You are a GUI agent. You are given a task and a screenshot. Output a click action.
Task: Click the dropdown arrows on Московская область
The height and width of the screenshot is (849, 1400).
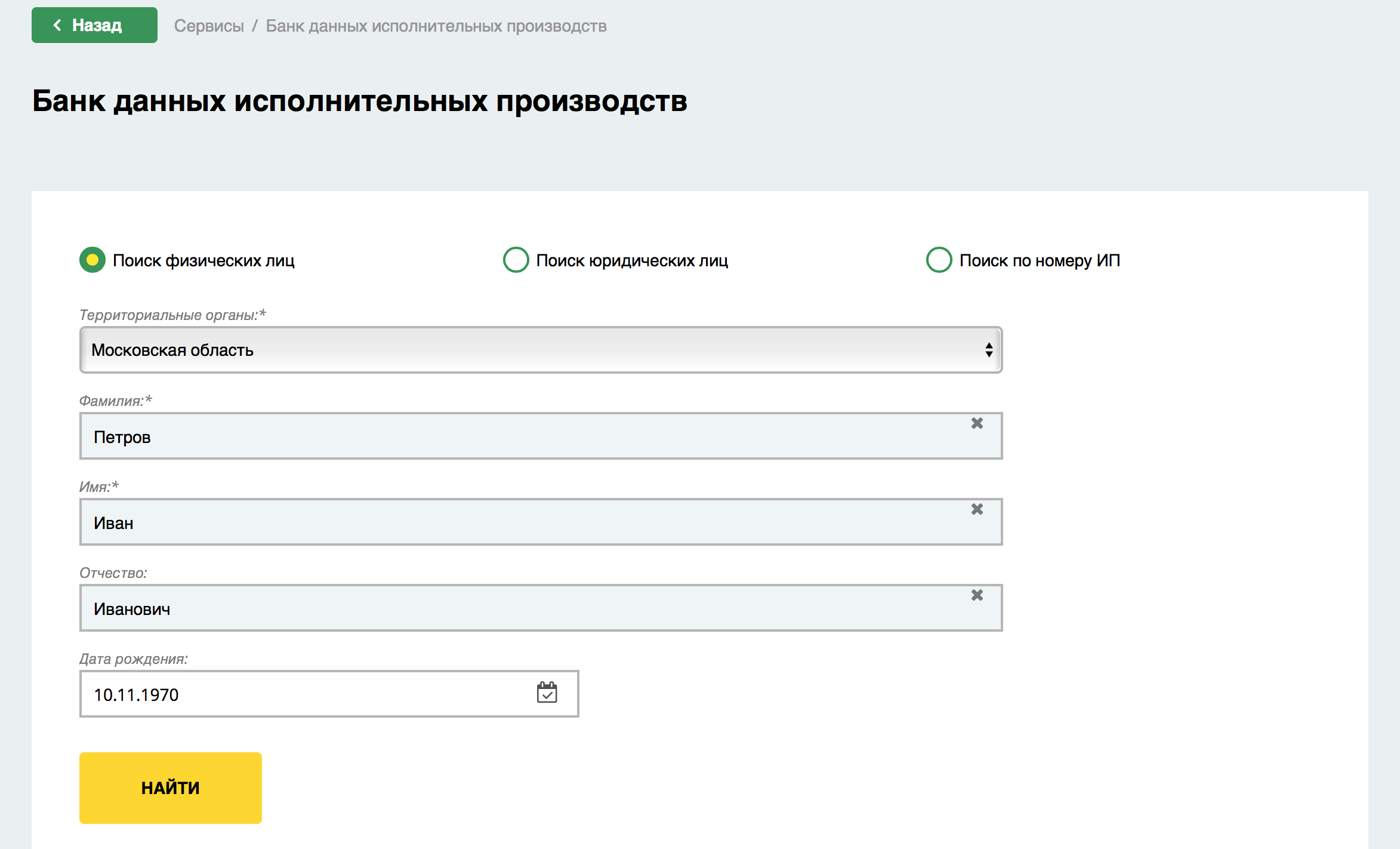point(988,350)
